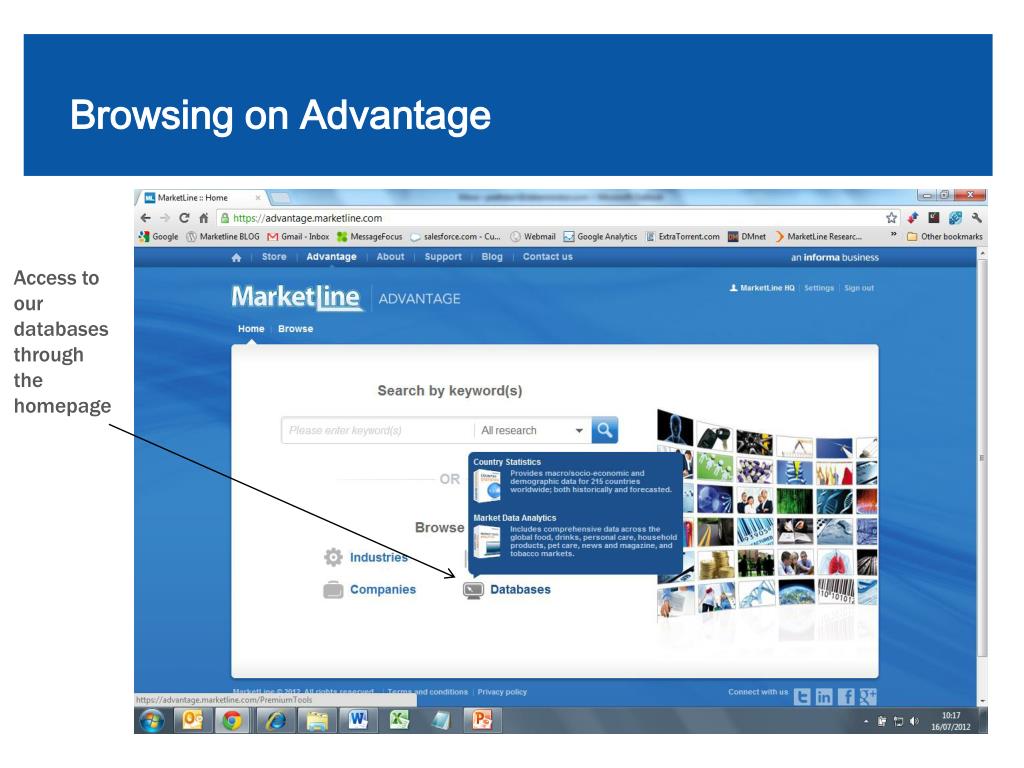Click the Companies briefcase icon
Viewport: 1024px width, 768px height.
click(x=333, y=590)
